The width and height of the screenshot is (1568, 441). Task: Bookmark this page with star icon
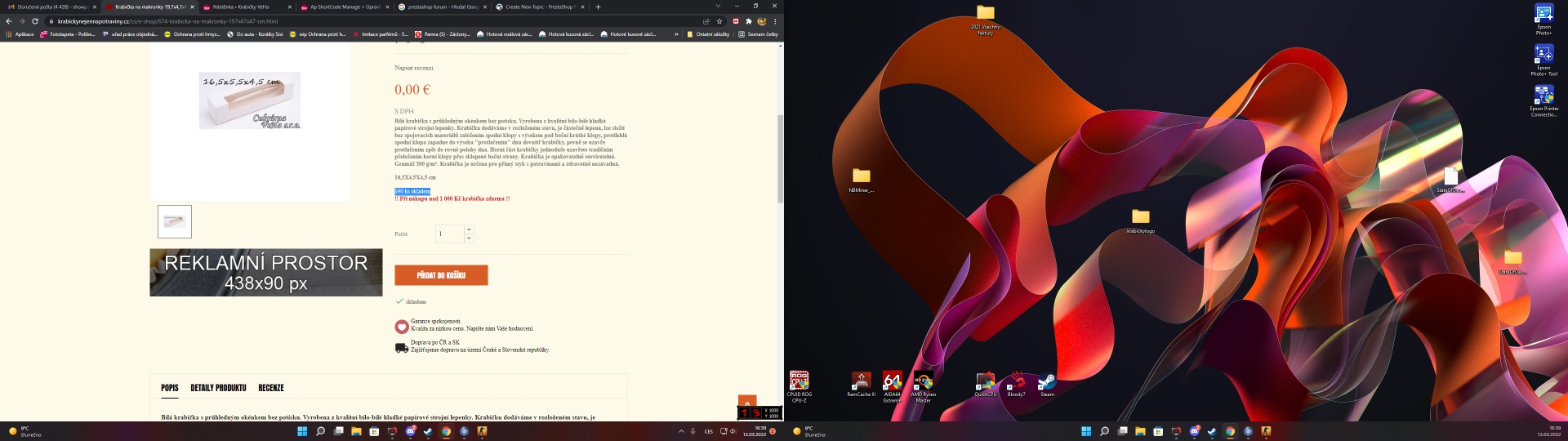[x=719, y=21]
